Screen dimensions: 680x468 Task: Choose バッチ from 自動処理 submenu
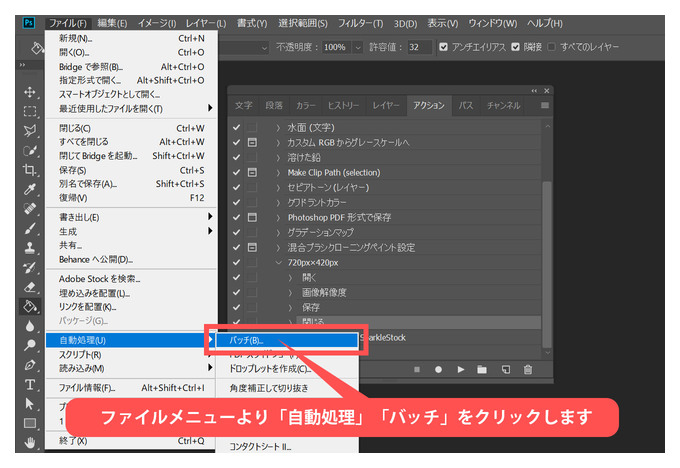point(287,340)
